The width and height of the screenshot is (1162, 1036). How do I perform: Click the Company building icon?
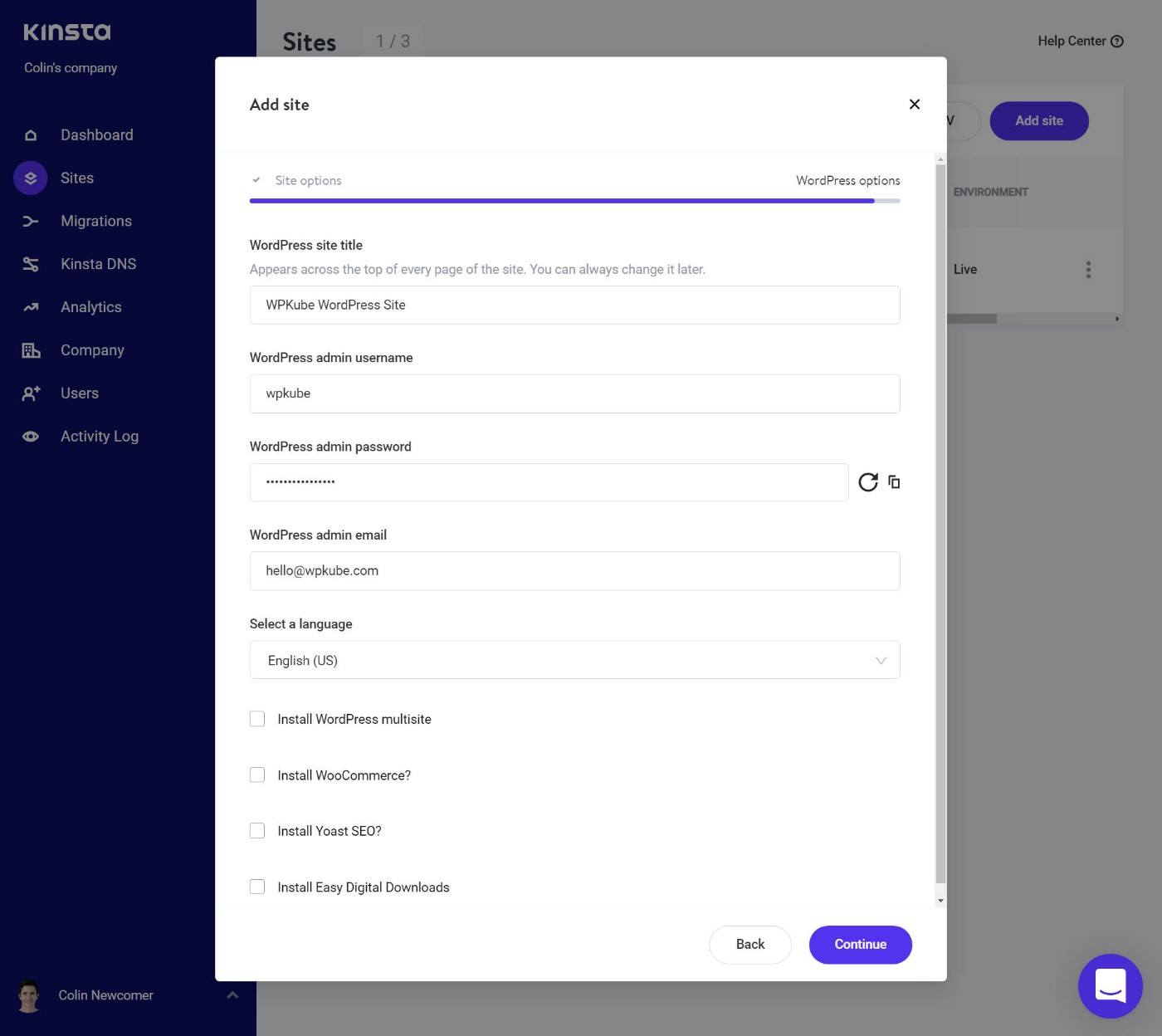(x=31, y=350)
